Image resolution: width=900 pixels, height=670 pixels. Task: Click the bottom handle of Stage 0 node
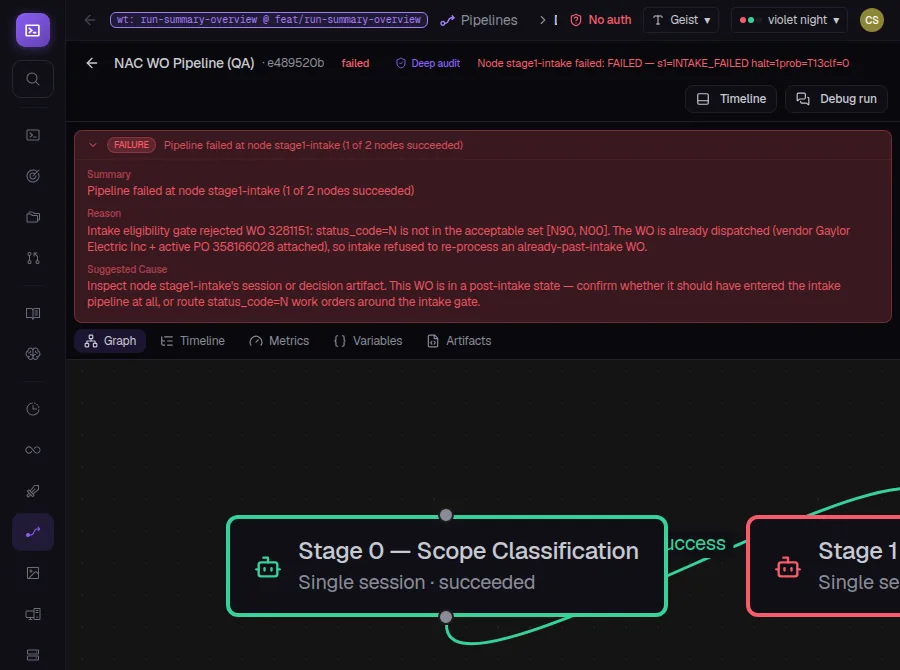click(446, 617)
